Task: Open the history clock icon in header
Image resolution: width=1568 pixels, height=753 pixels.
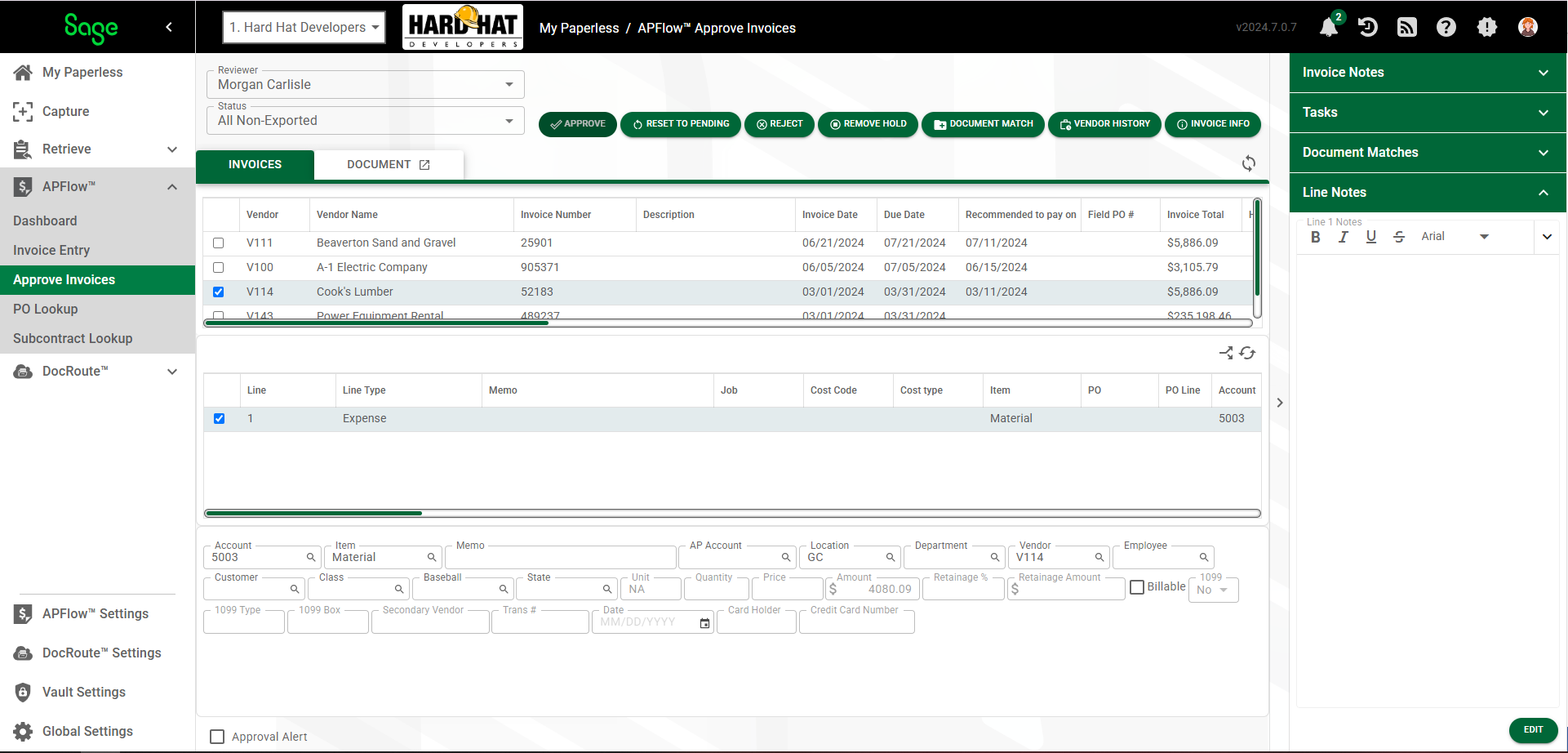Action: coord(1368,27)
